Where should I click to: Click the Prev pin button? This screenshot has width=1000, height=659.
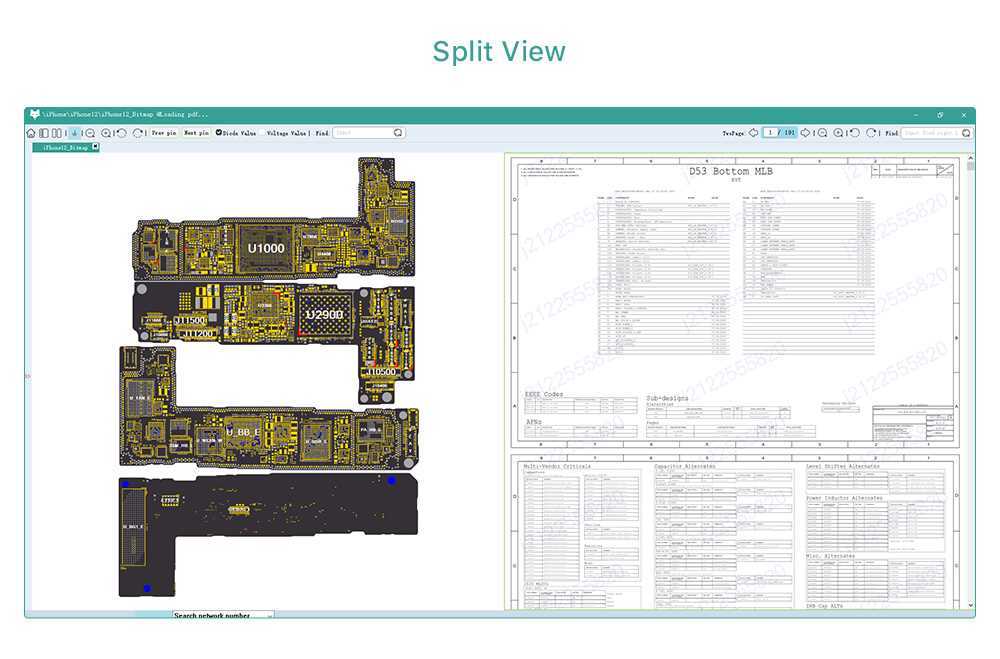tap(164, 133)
